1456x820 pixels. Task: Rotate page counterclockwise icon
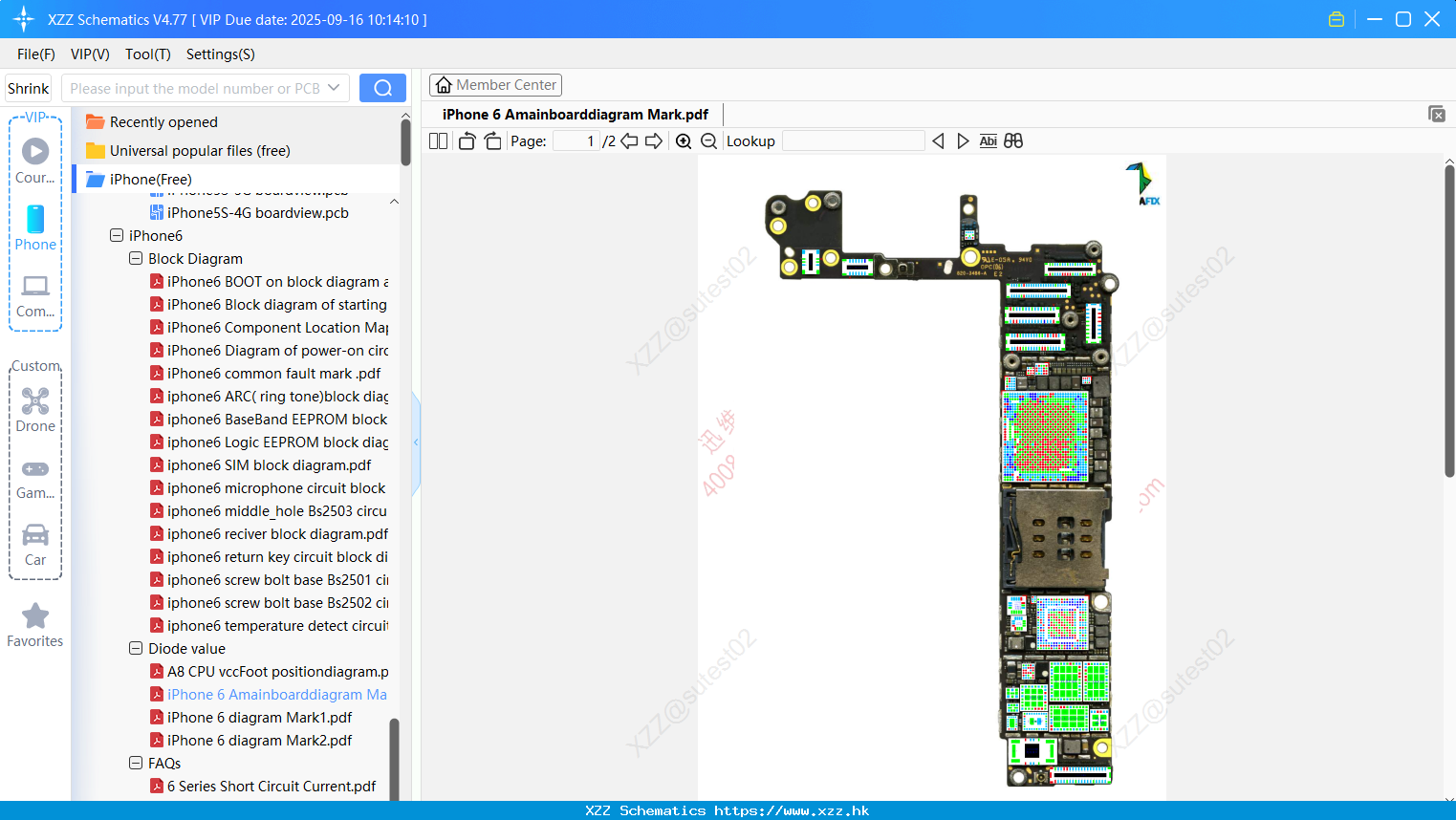coord(467,140)
